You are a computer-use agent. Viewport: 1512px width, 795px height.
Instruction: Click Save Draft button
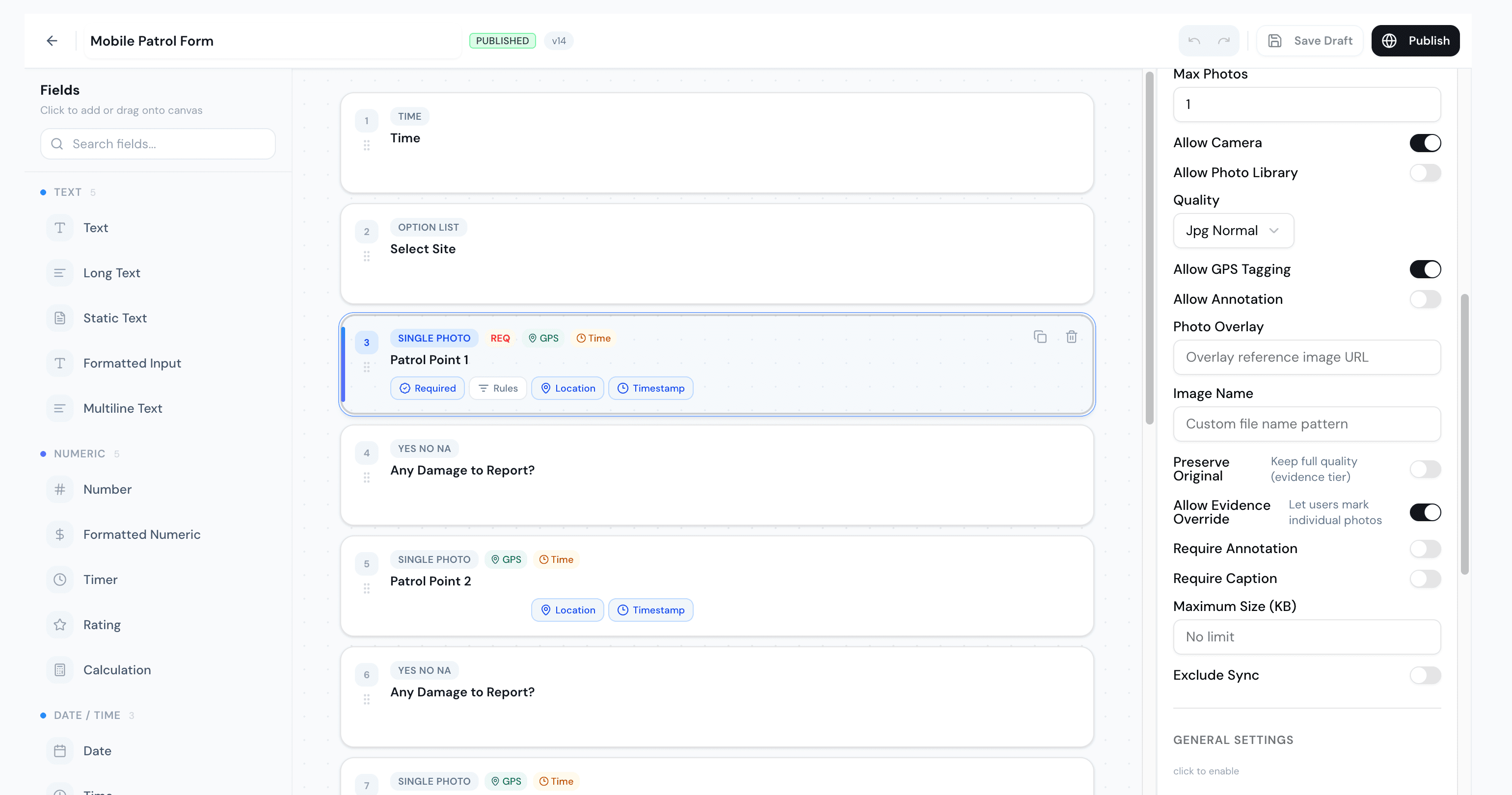tap(1310, 40)
